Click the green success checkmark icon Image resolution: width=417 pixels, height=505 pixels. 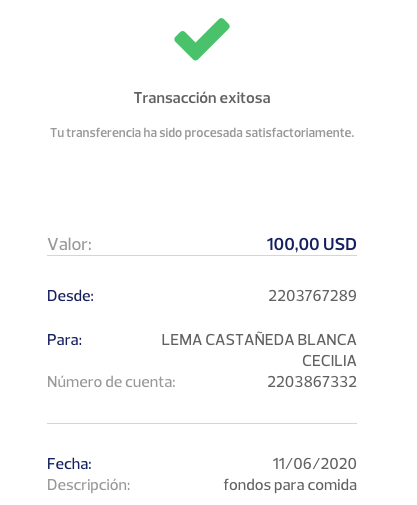pos(202,39)
